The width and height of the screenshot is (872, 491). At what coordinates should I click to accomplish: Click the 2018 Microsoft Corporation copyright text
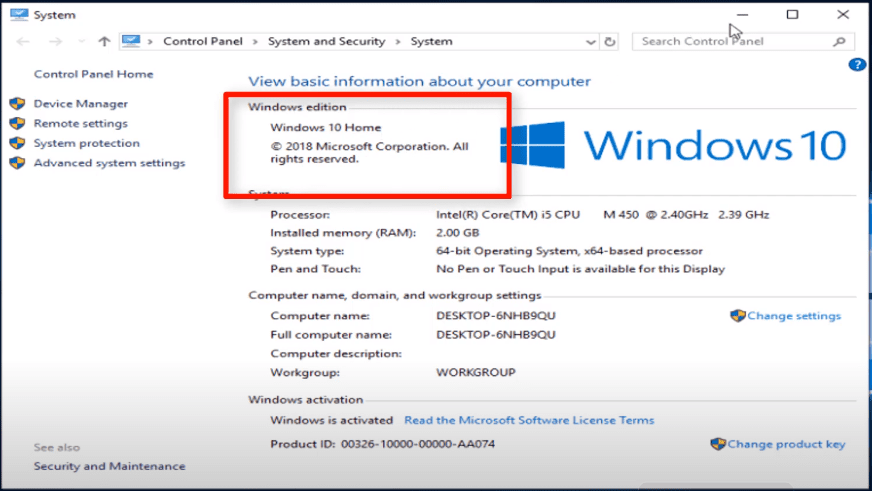[x=369, y=152]
